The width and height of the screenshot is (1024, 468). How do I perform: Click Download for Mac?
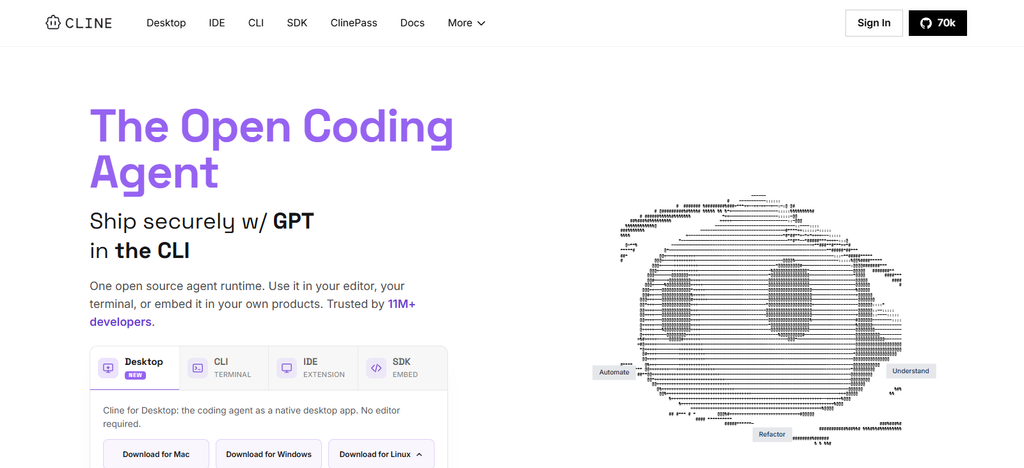pyautogui.click(x=156, y=454)
